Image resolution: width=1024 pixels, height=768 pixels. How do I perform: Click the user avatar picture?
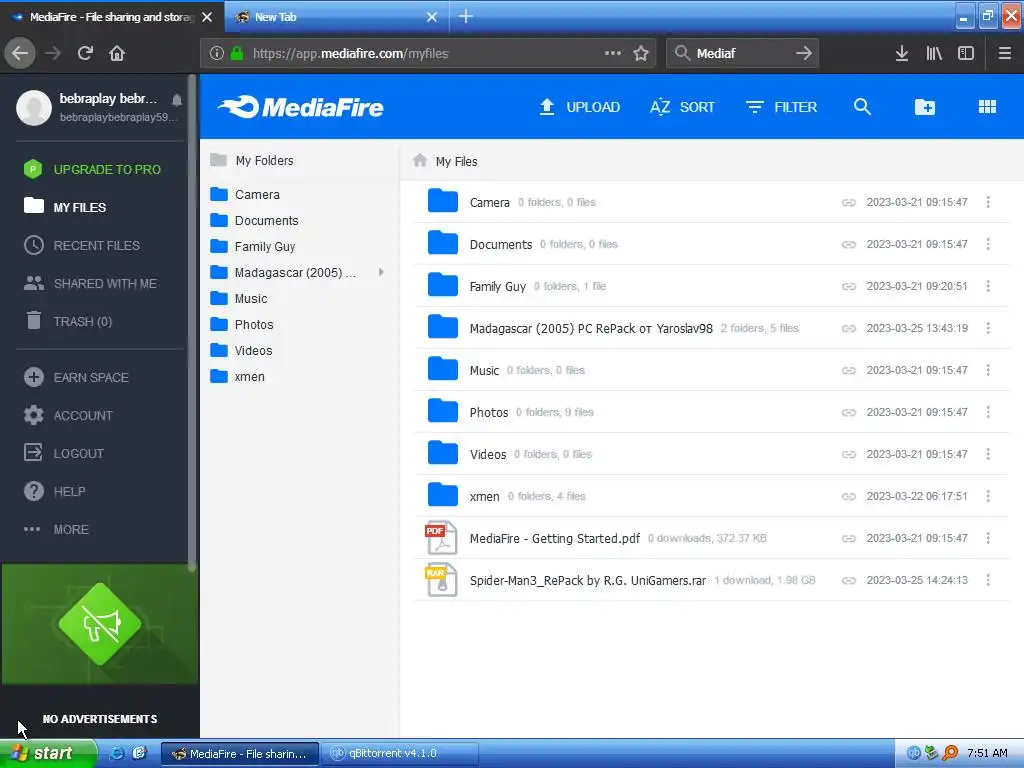(x=34, y=108)
